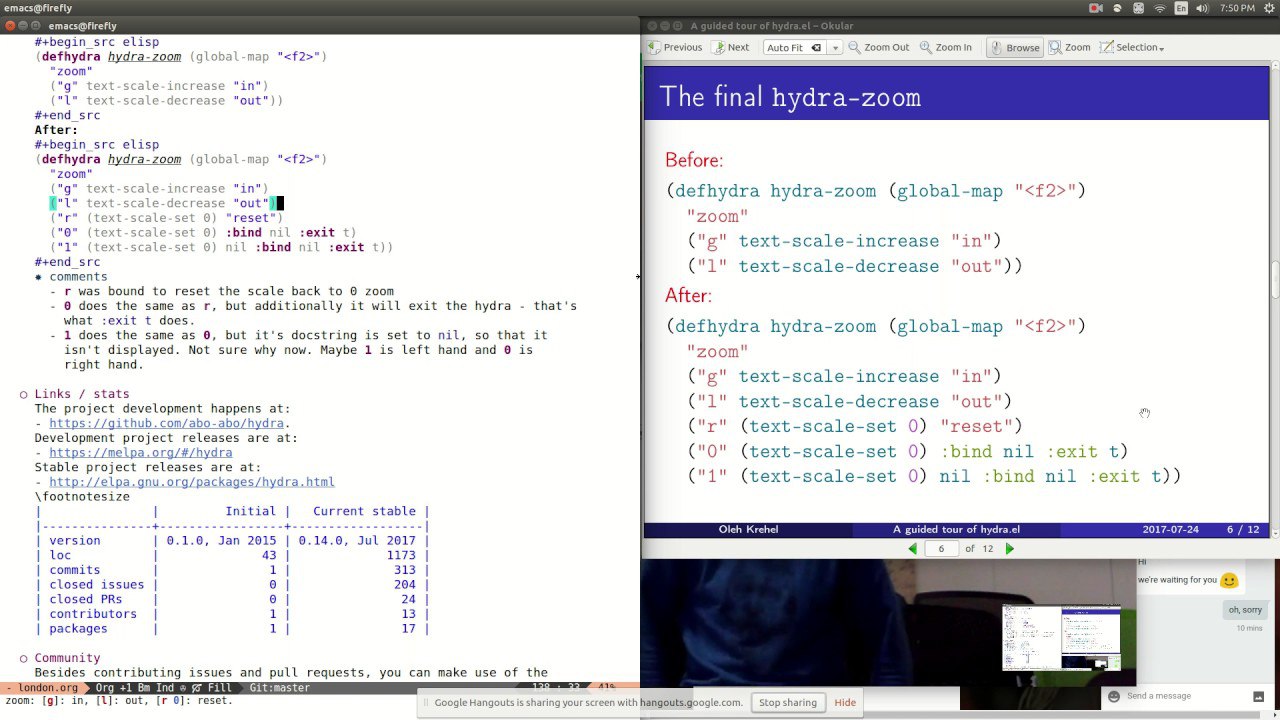1280x720 pixels.
Task: Click the shared screen thumbnail in Hangouts
Action: (1061, 637)
